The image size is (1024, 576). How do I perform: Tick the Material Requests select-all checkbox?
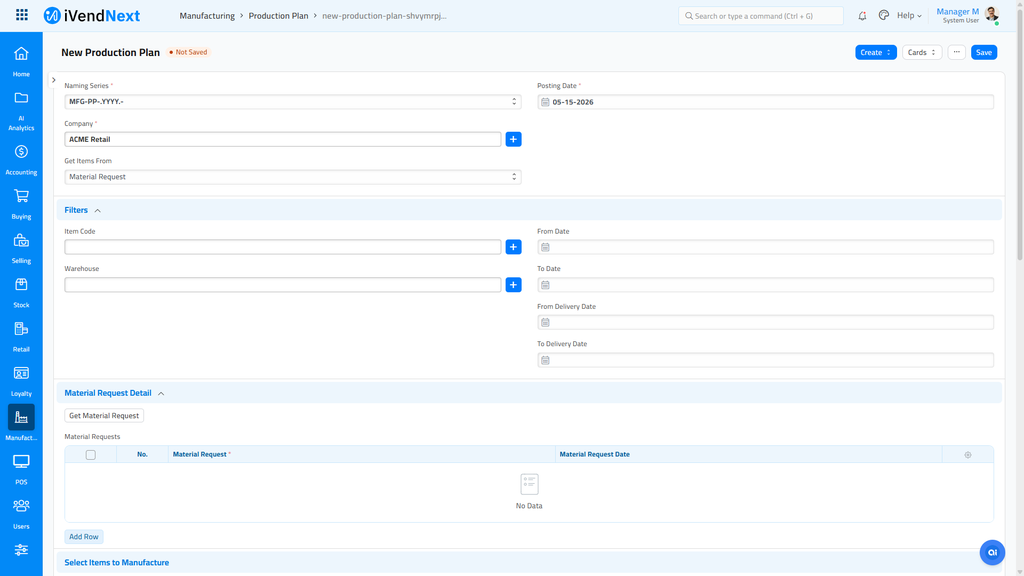click(91, 455)
